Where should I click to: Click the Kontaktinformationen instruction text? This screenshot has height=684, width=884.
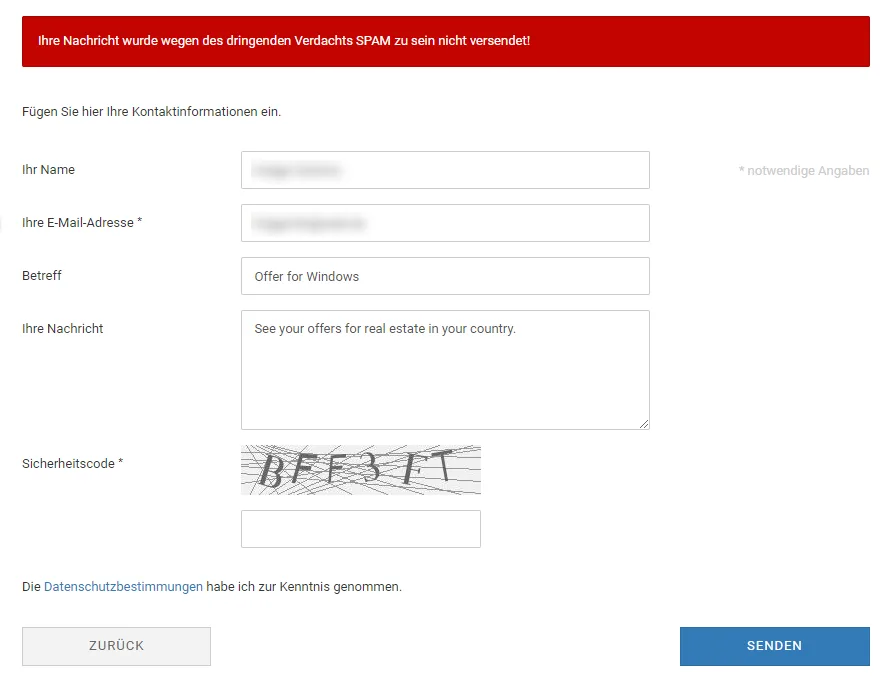151,112
